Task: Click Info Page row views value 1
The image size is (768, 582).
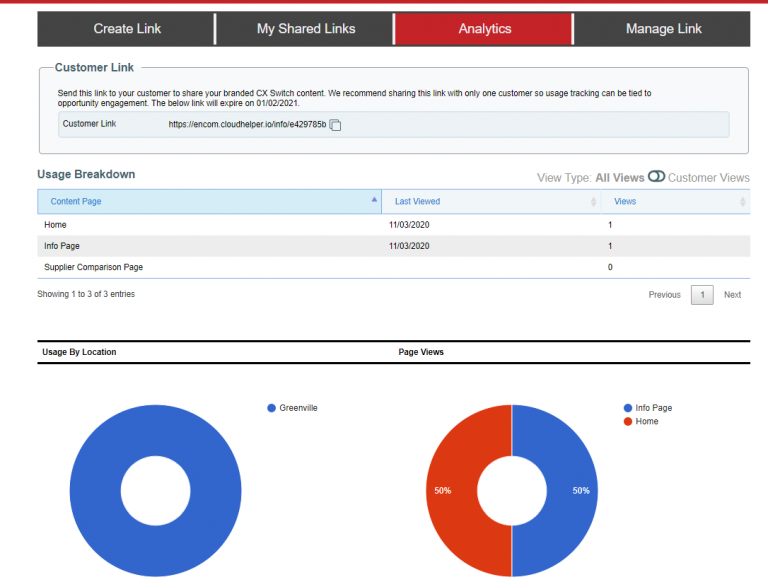Action: pos(610,246)
